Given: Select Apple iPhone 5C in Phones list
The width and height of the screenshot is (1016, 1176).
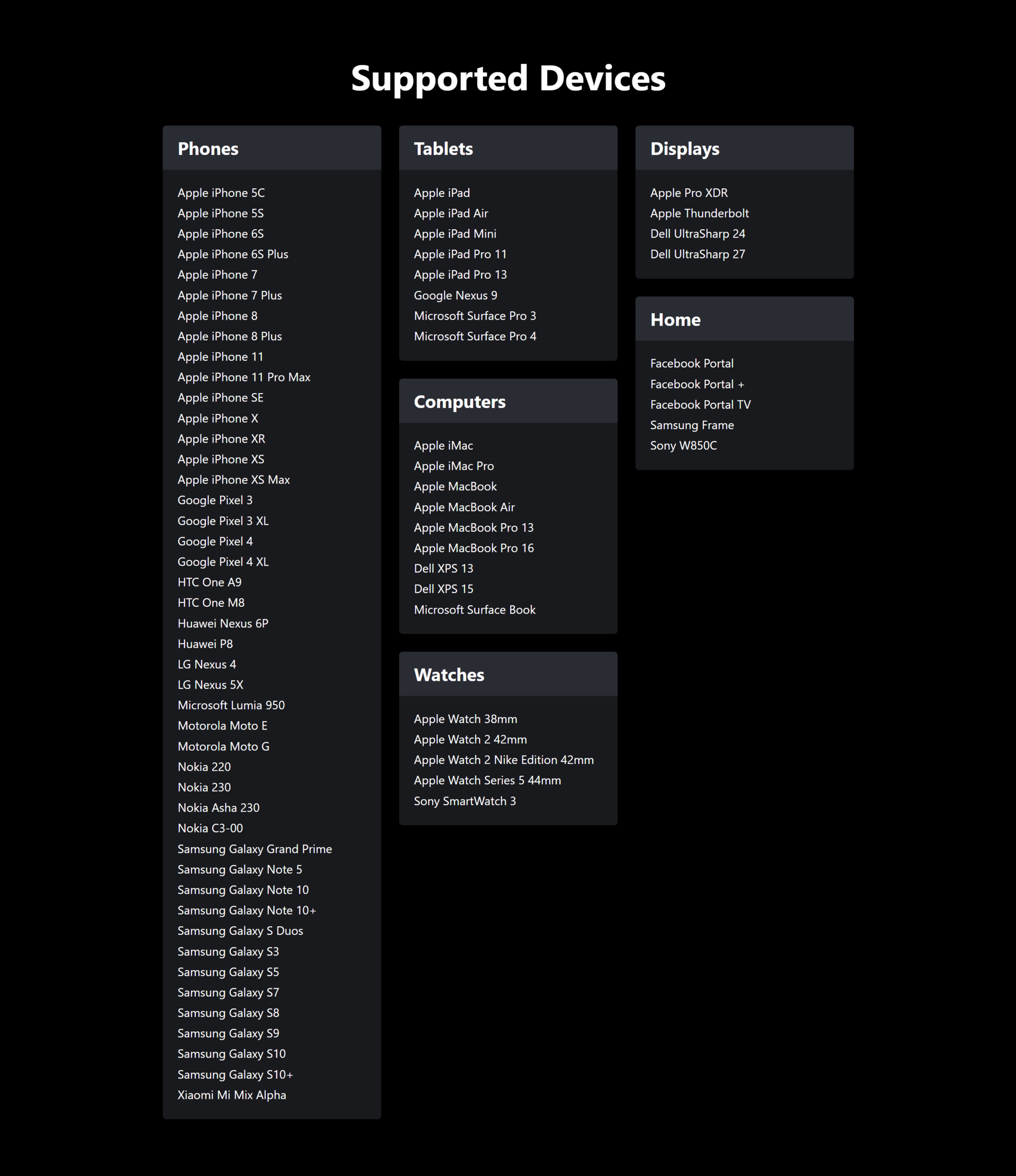Looking at the screenshot, I should [221, 193].
